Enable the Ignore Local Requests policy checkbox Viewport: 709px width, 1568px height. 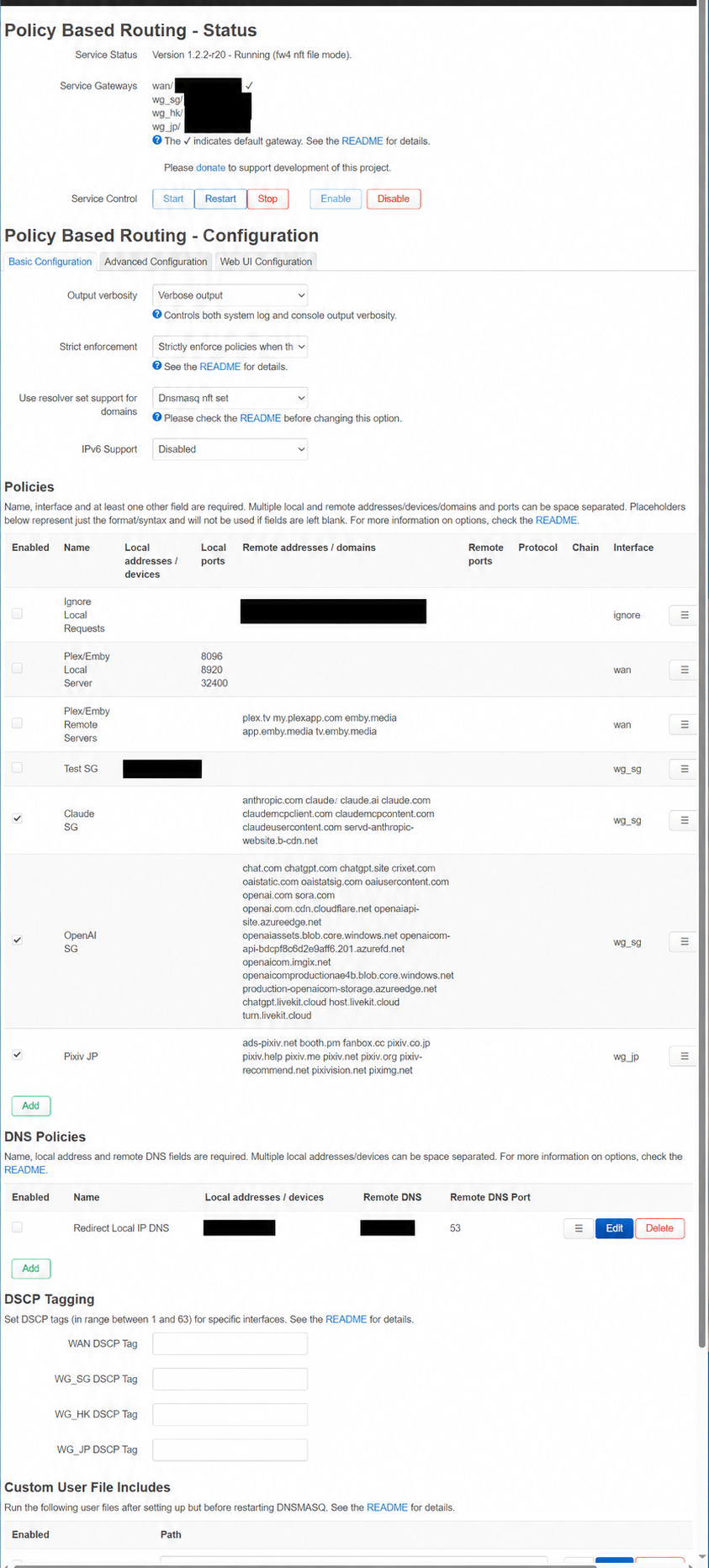(x=17, y=613)
